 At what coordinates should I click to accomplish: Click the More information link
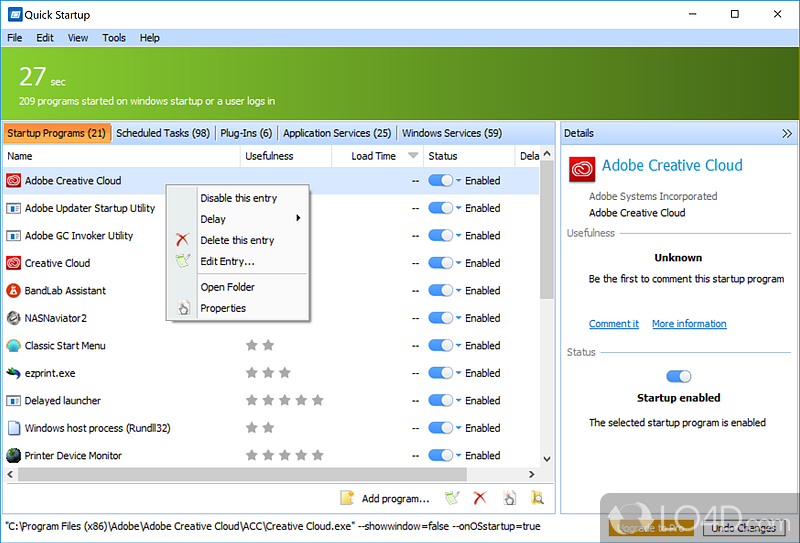click(689, 324)
